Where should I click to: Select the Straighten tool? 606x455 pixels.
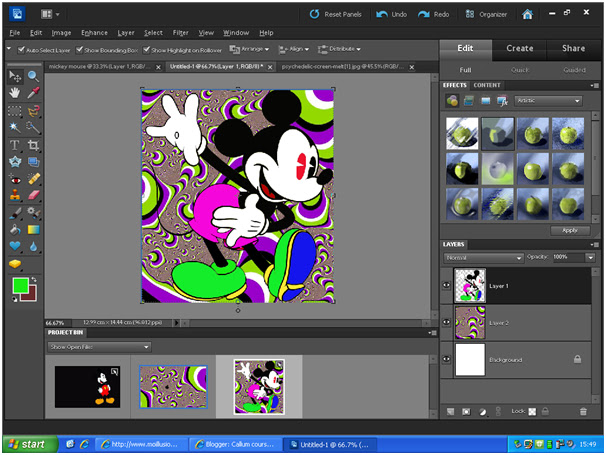[x=33, y=162]
